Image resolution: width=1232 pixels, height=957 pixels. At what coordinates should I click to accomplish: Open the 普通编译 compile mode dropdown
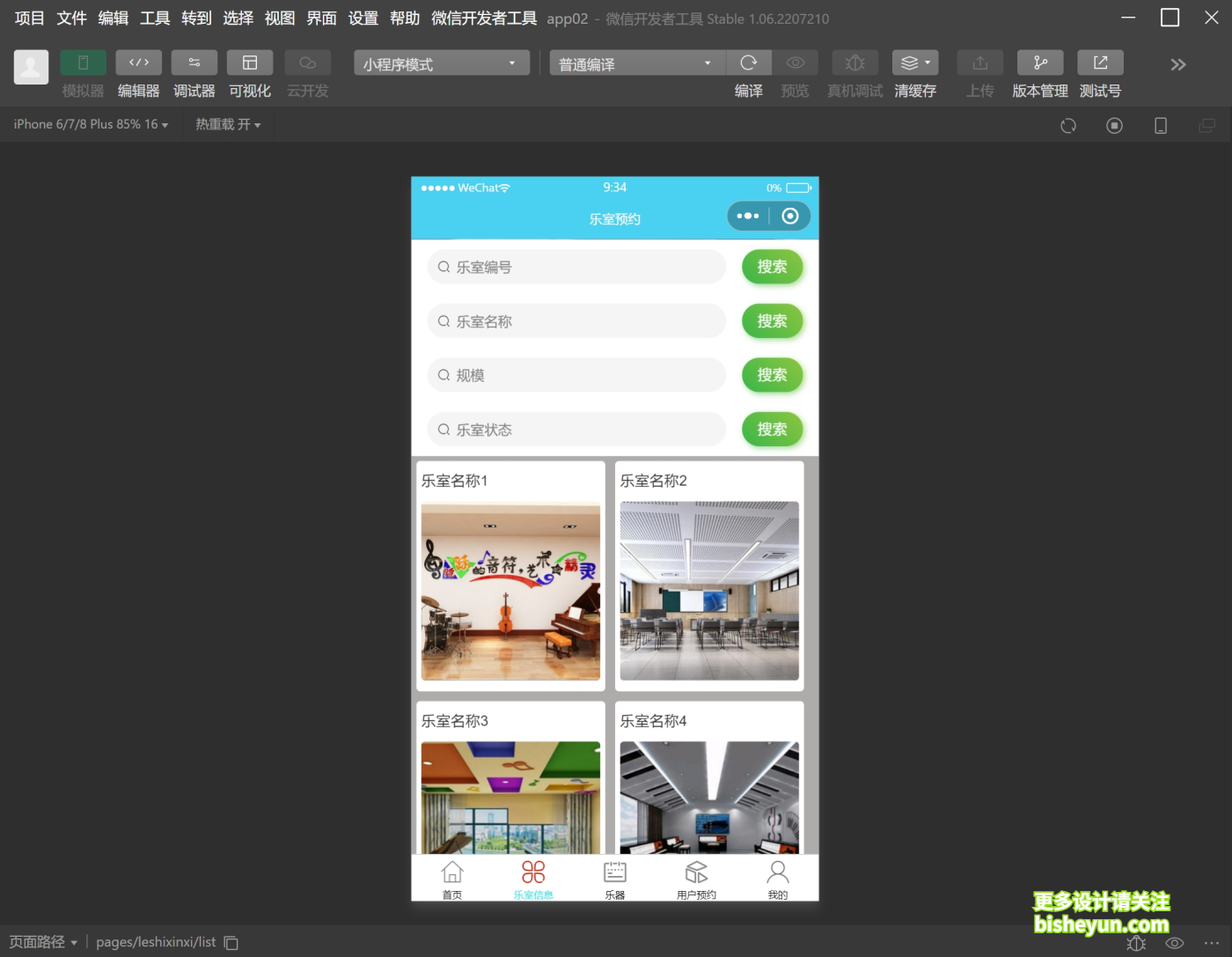[x=637, y=63]
